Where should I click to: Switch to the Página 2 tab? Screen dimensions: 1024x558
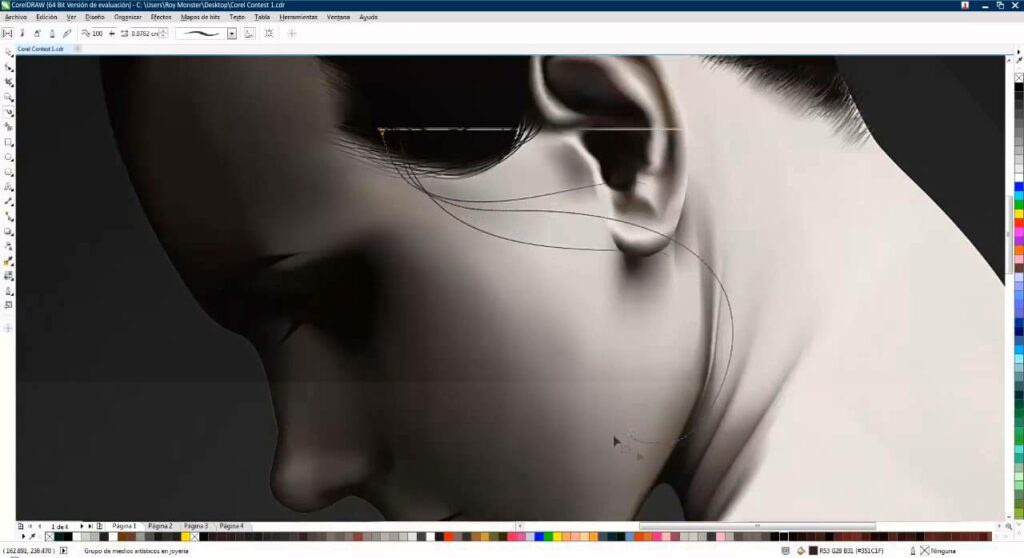[x=160, y=525]
